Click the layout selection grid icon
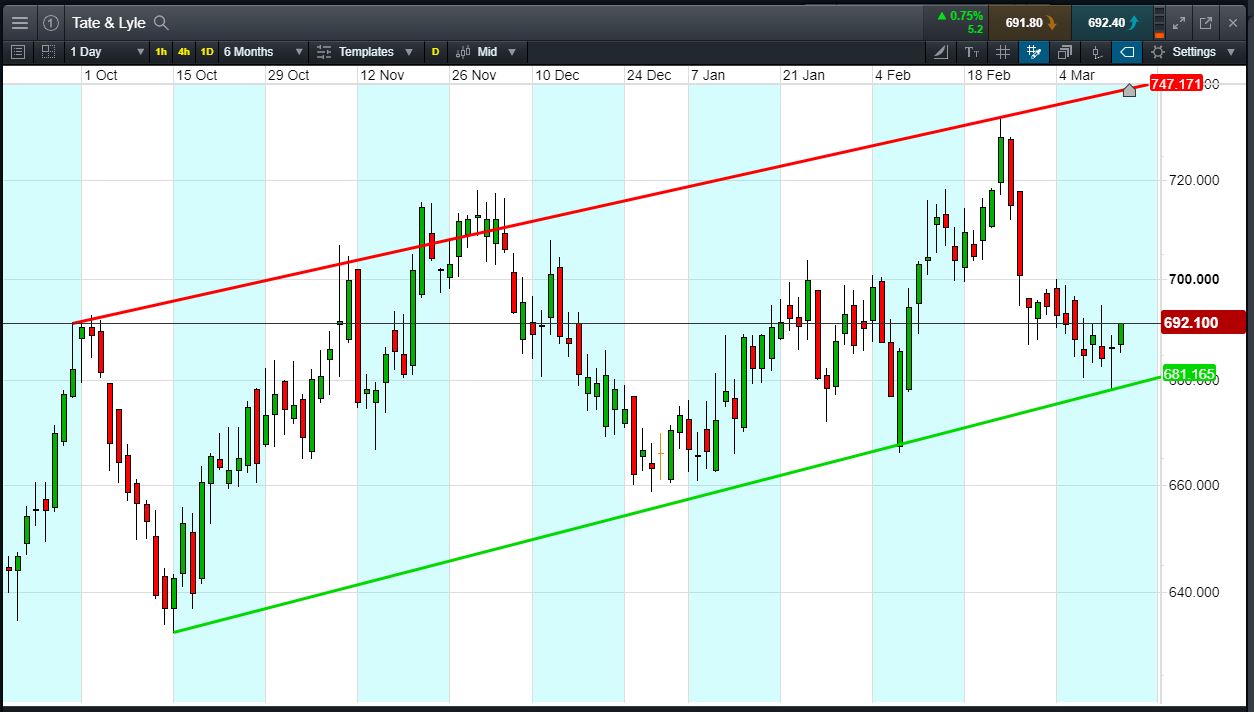 [x=47, y=52]
